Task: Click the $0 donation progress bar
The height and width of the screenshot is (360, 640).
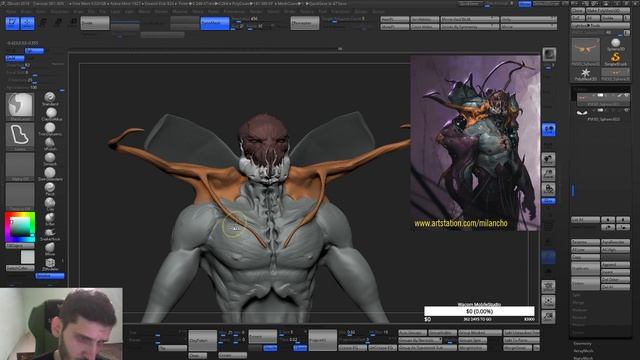Action: tap(479, 311)
